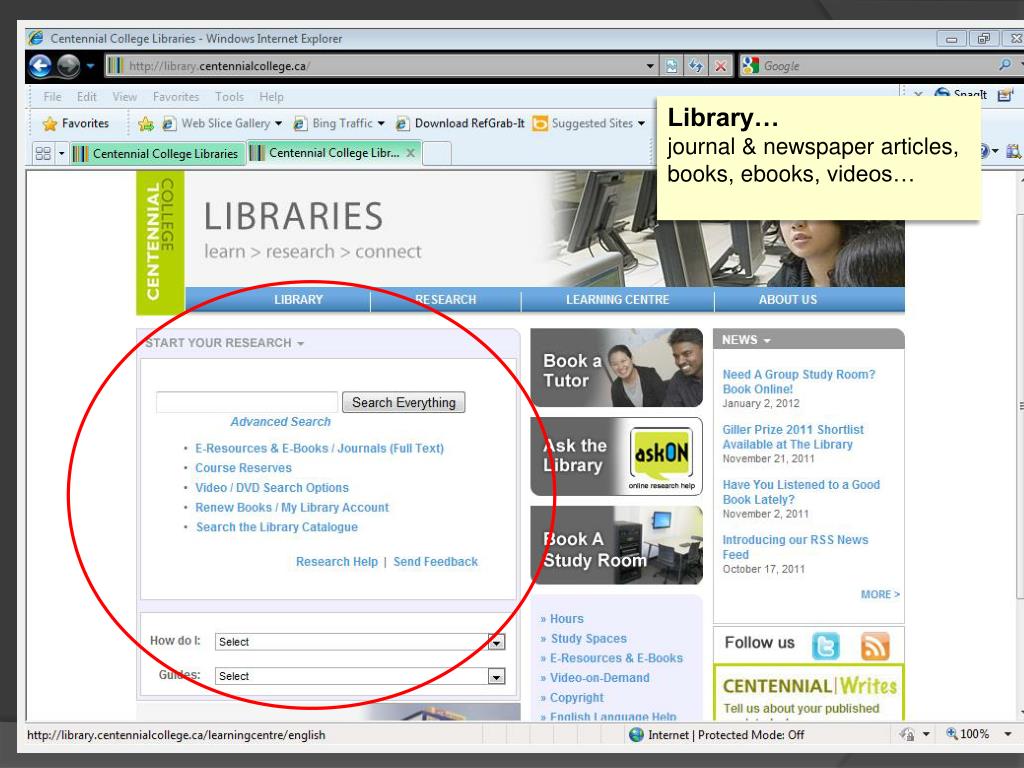
Task: Open the Guides Select dropdown
Action: 496,677
